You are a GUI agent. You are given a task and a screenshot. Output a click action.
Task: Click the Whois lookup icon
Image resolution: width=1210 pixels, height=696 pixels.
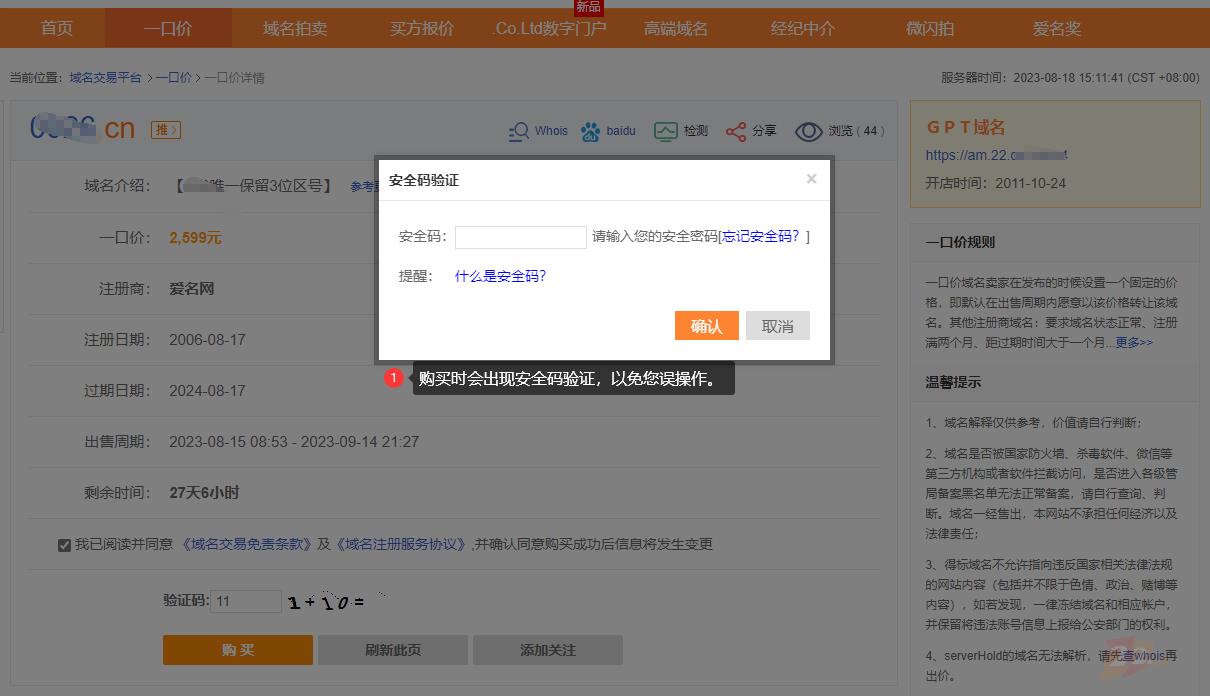click(519, 131)
